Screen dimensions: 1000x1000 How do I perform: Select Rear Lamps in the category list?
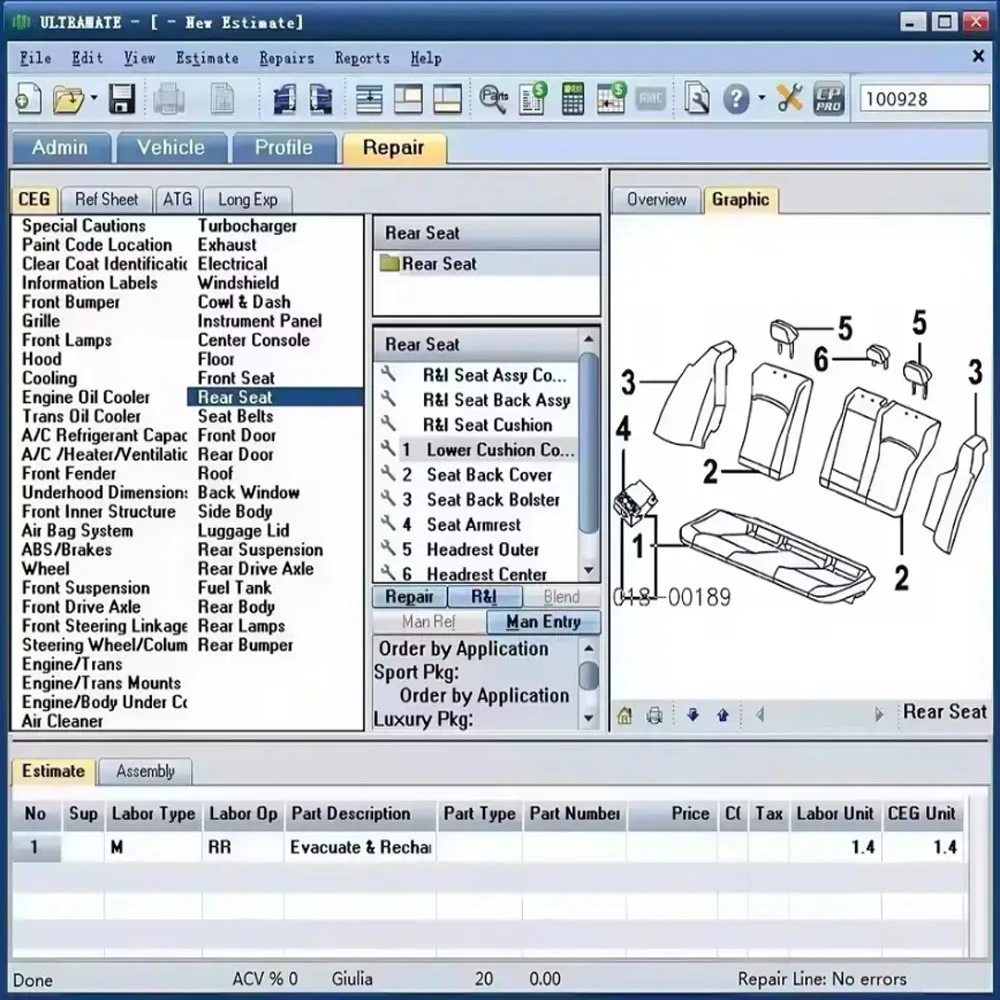click(x=241, y=626)
